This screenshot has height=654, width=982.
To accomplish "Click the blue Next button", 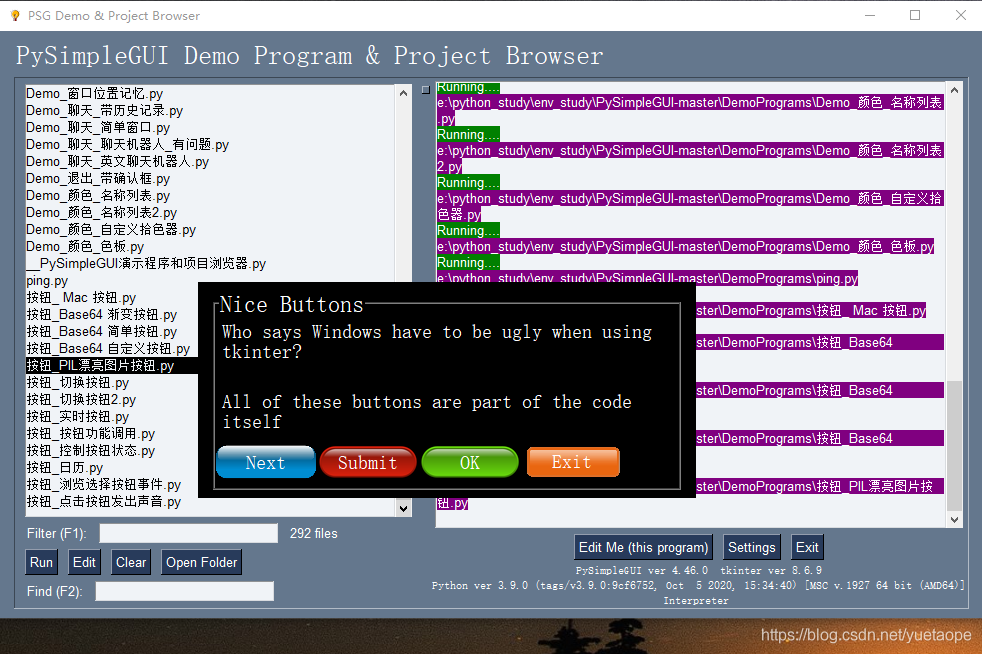I will point(266,462).
